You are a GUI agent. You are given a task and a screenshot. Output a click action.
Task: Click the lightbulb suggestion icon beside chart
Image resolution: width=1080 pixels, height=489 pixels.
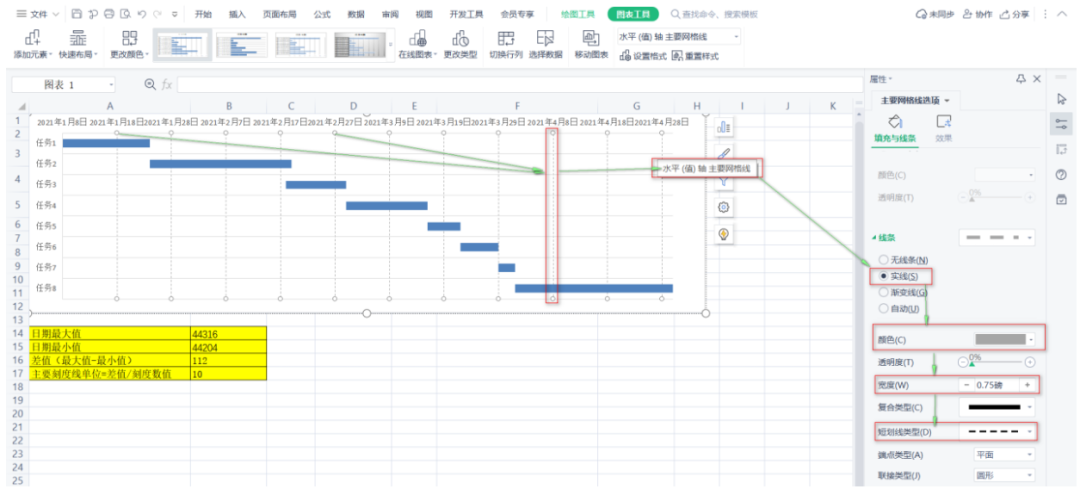723,234
